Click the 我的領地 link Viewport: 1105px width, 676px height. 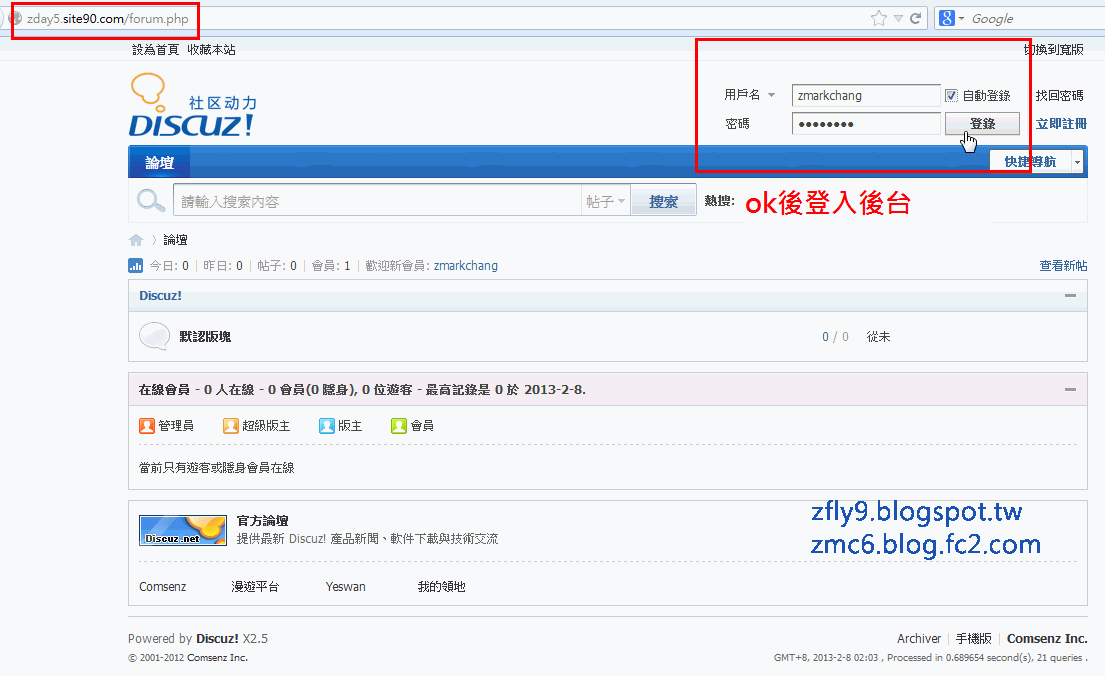pyautogui.click(x=441, y=586)
